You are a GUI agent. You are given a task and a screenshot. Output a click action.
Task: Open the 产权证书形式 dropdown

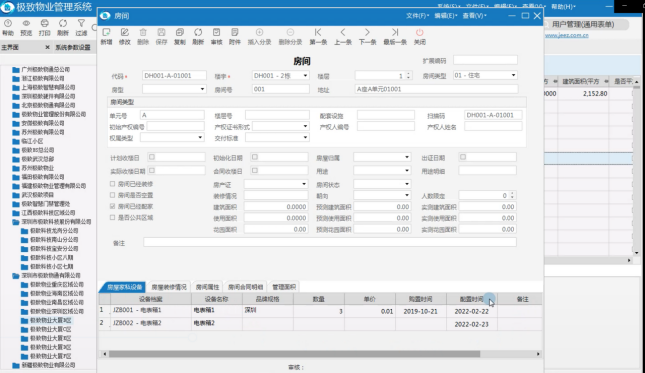coord(305,126)
